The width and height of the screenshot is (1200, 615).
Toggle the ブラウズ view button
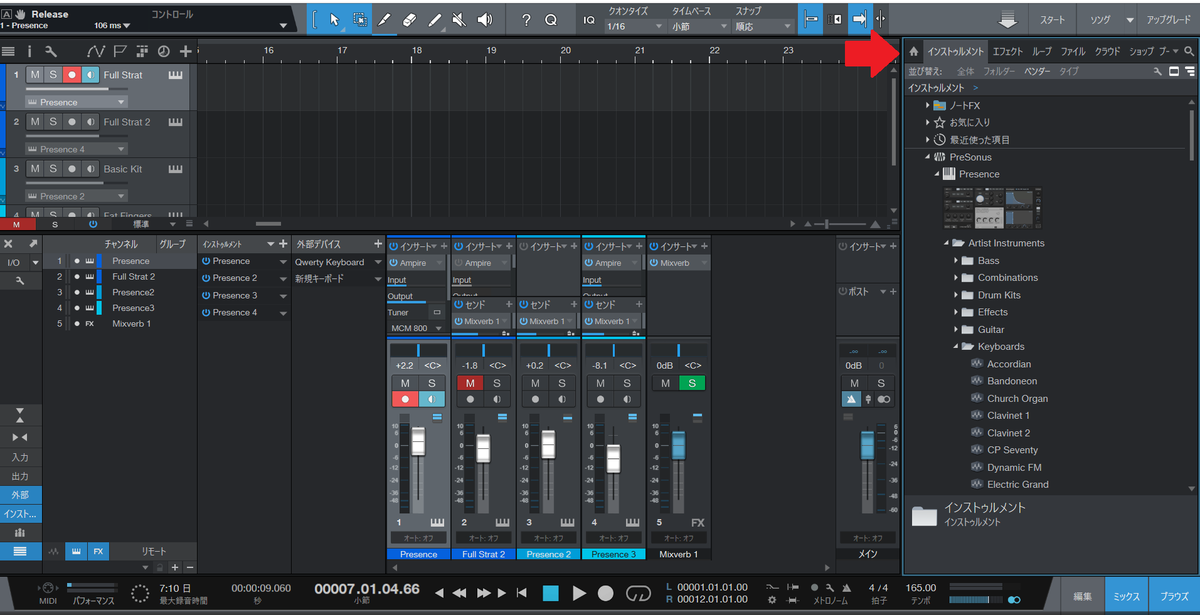tap(1174, 596)
